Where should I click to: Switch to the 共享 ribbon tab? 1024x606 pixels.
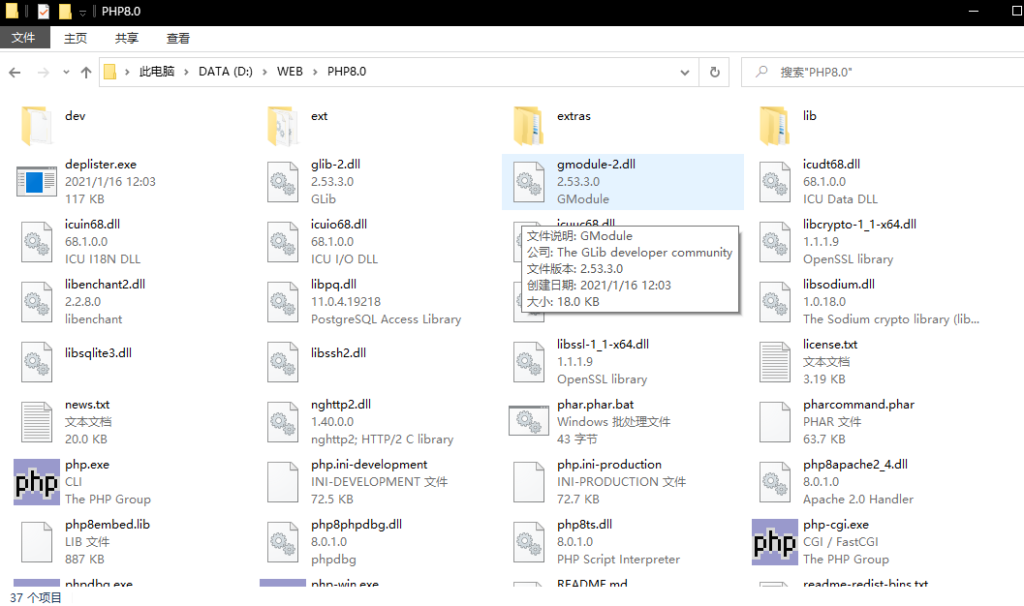point(127,39)
